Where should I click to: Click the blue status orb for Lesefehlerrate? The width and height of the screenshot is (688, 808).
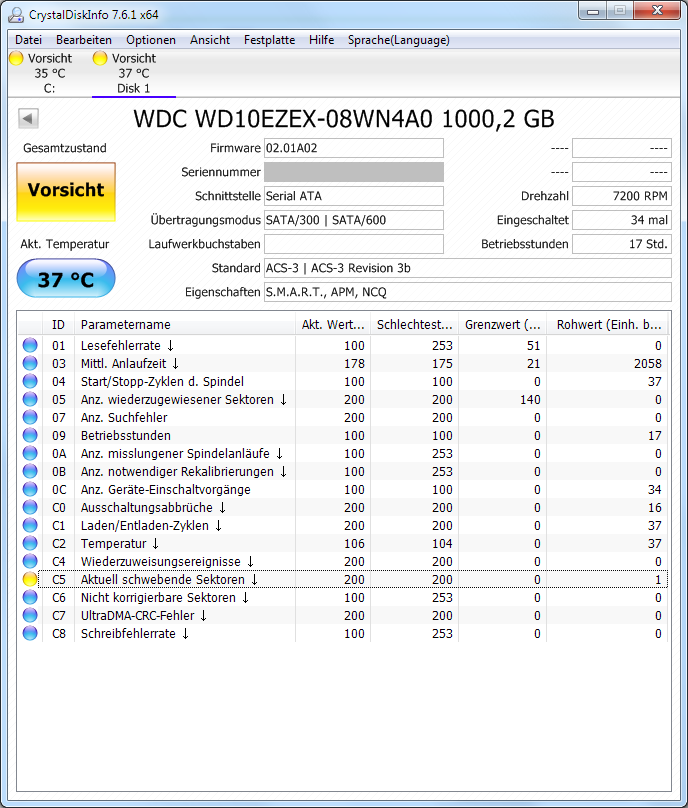click(x=30, y=345)
